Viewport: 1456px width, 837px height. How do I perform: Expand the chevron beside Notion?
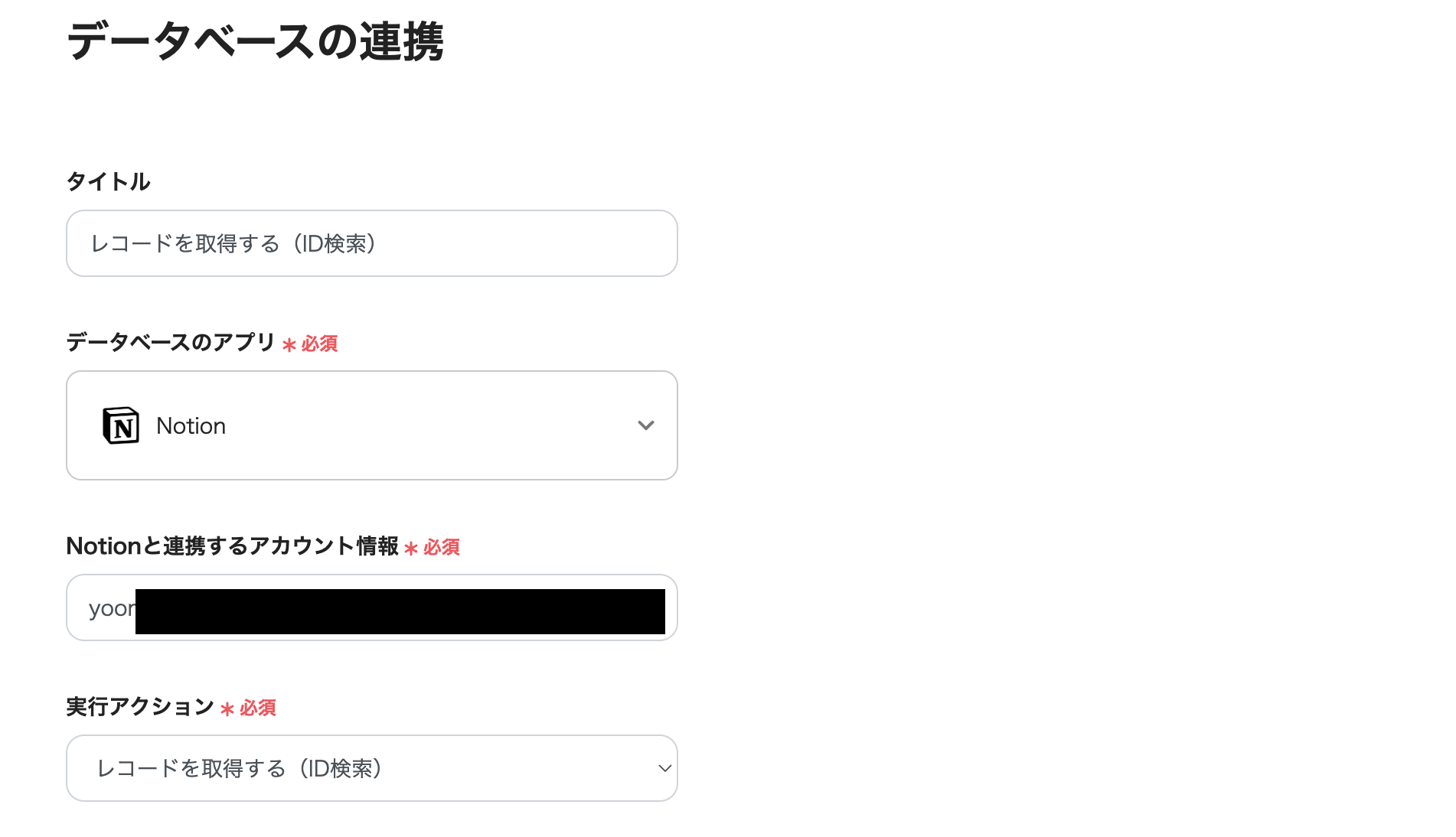(647, 425)
